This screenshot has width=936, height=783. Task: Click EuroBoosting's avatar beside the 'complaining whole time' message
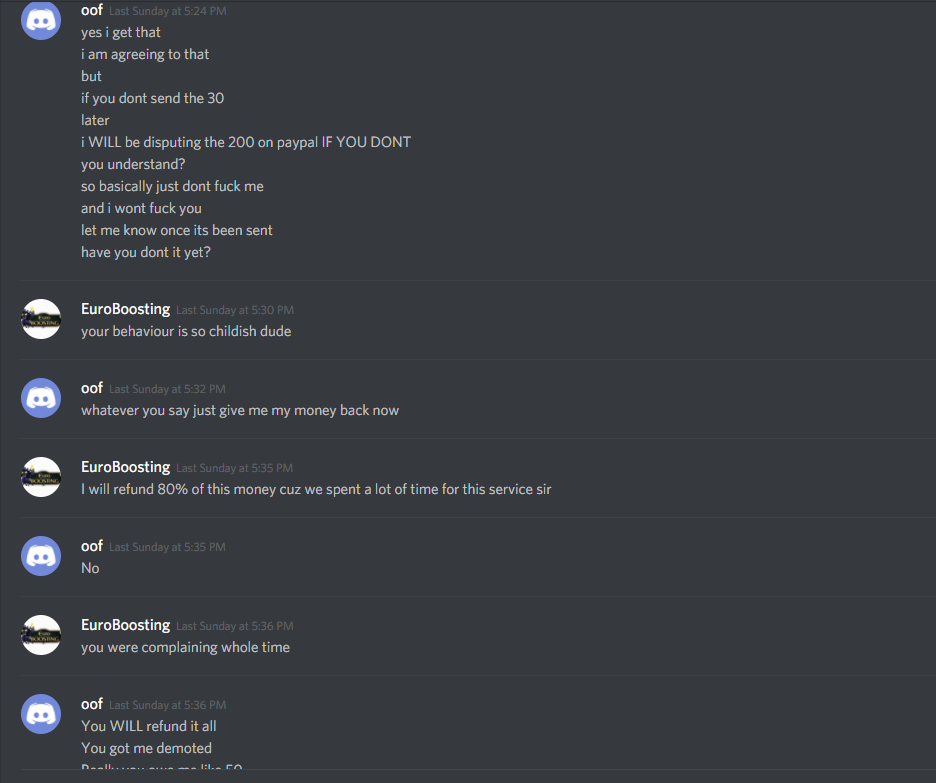(x=41, y=635)
